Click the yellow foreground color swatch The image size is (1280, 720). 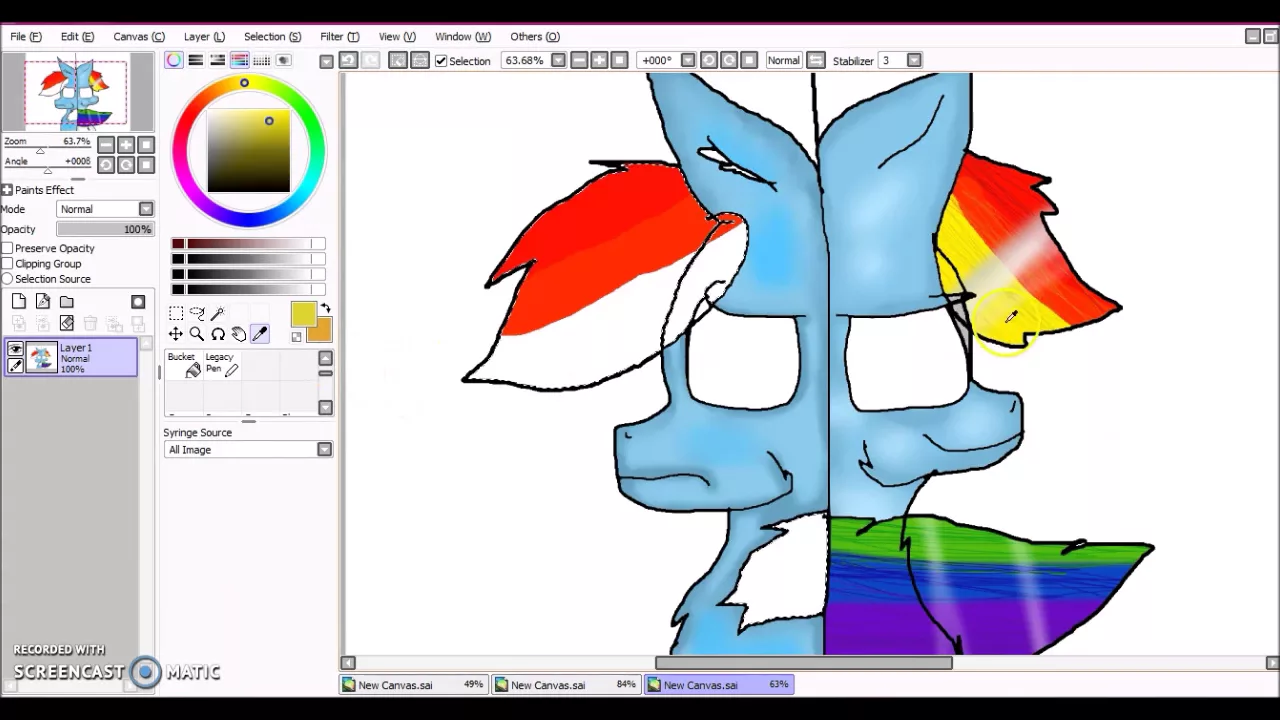coord(302,315)
